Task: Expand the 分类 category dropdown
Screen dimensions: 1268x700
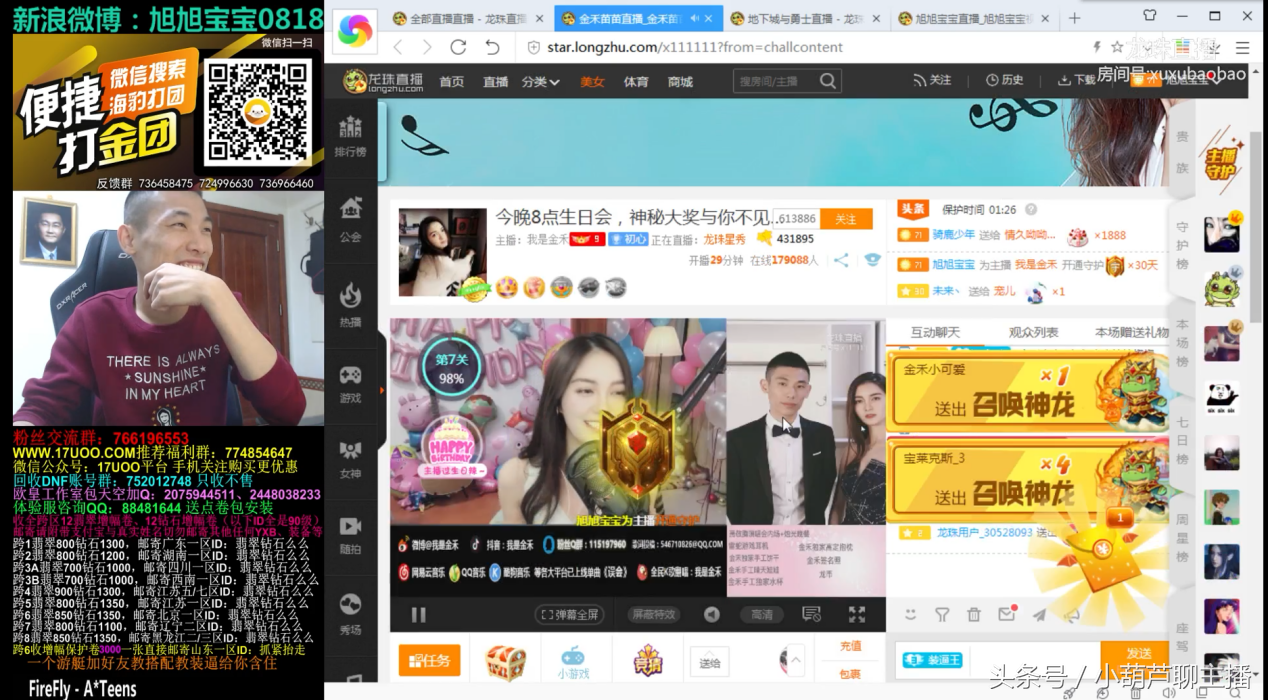Action: coord(540,81)
